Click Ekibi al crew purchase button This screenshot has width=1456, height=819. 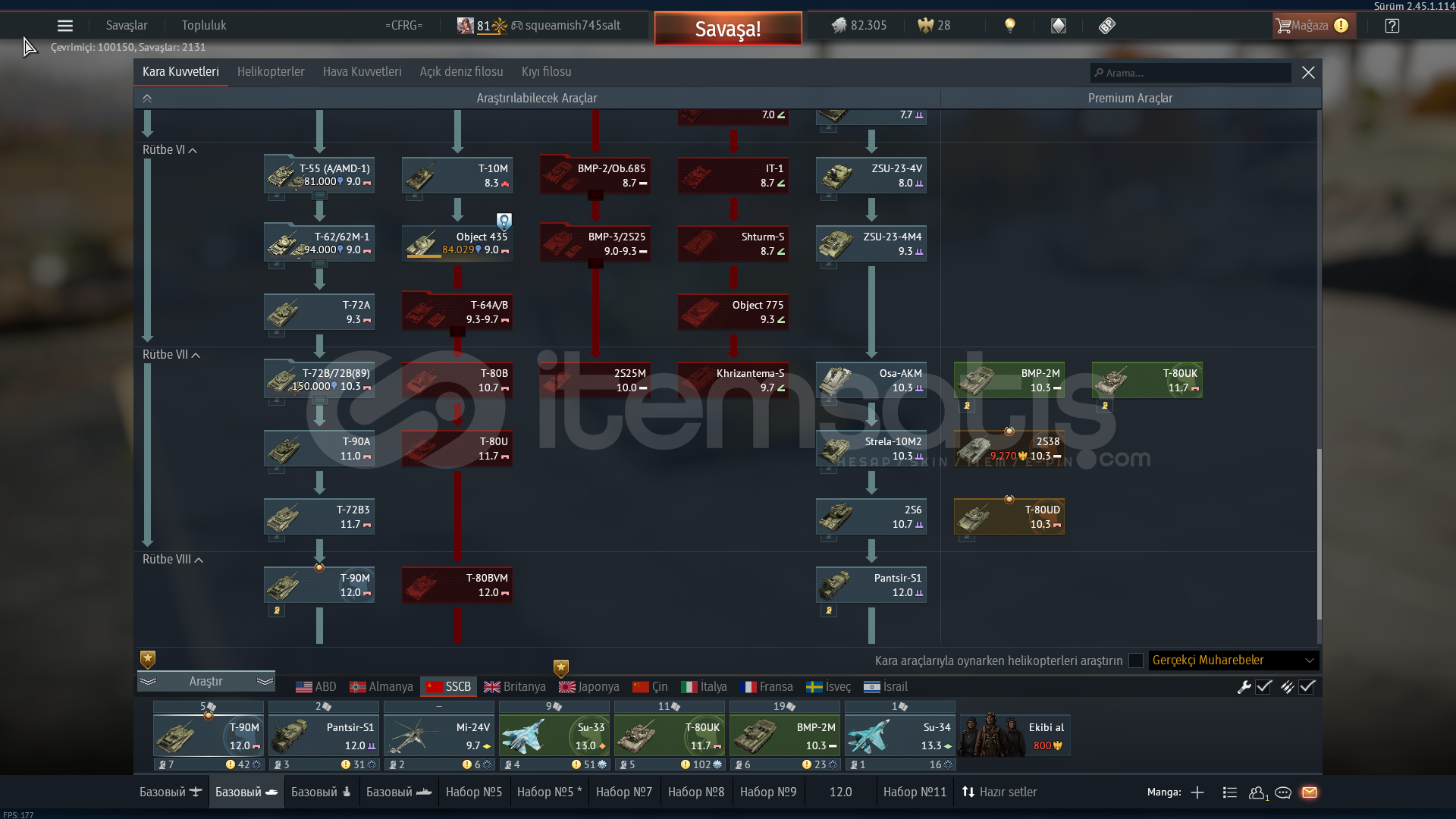pos(1015,736)
